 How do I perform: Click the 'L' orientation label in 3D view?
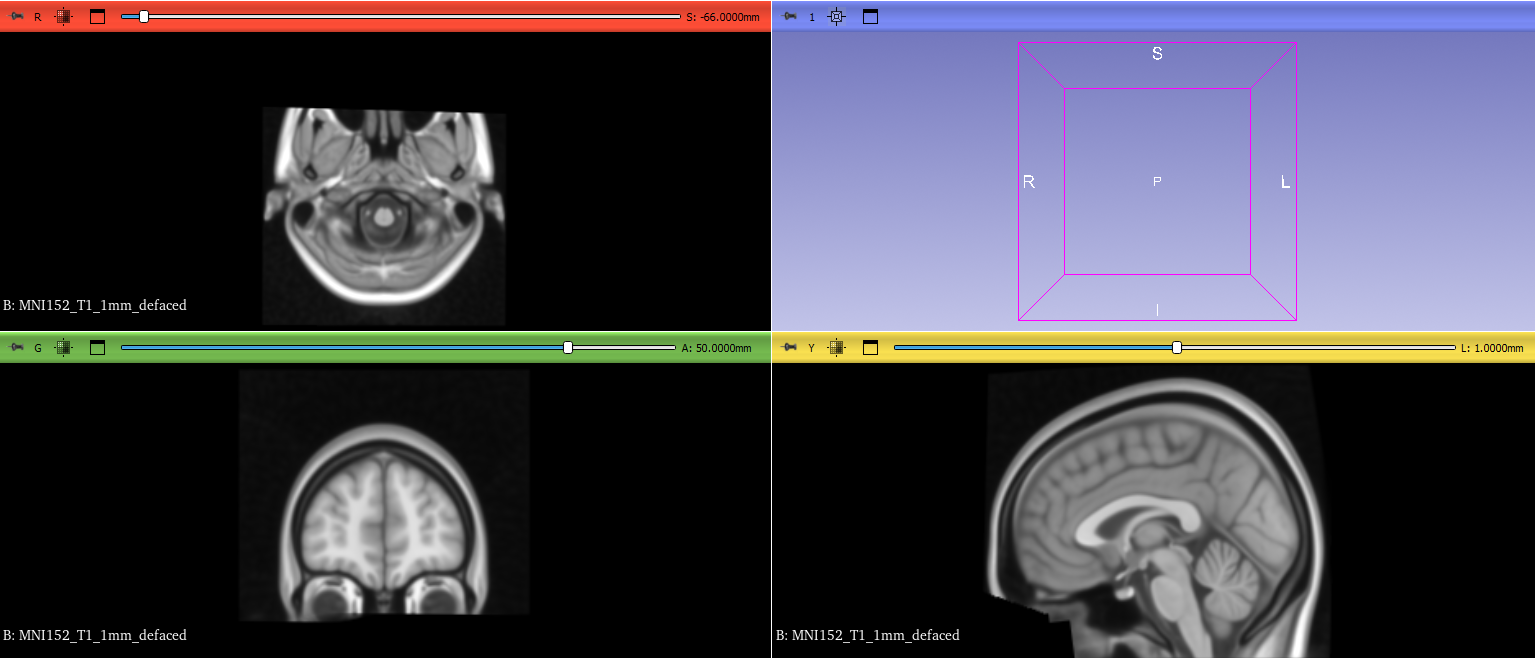1286,182
